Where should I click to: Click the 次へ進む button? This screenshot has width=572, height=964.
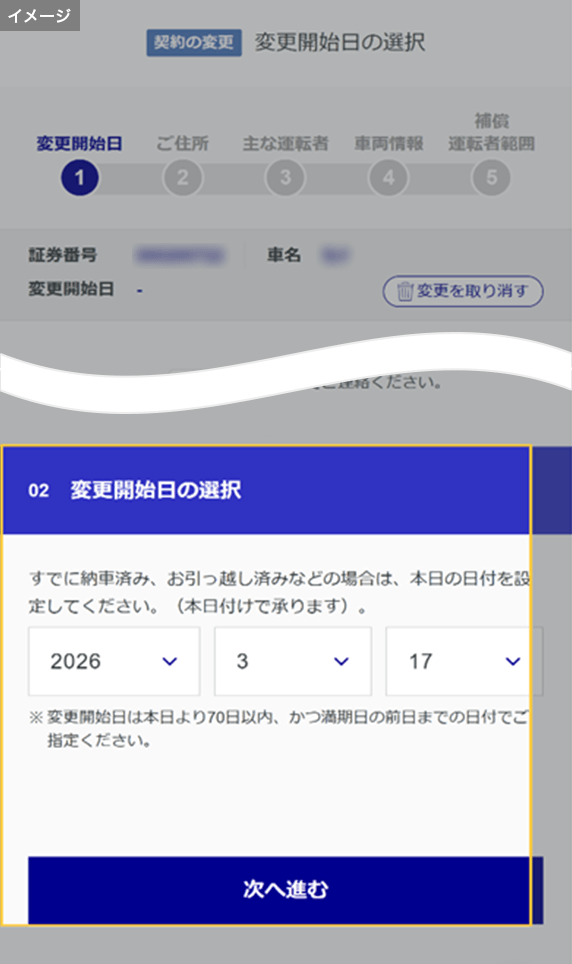point(285,890)
